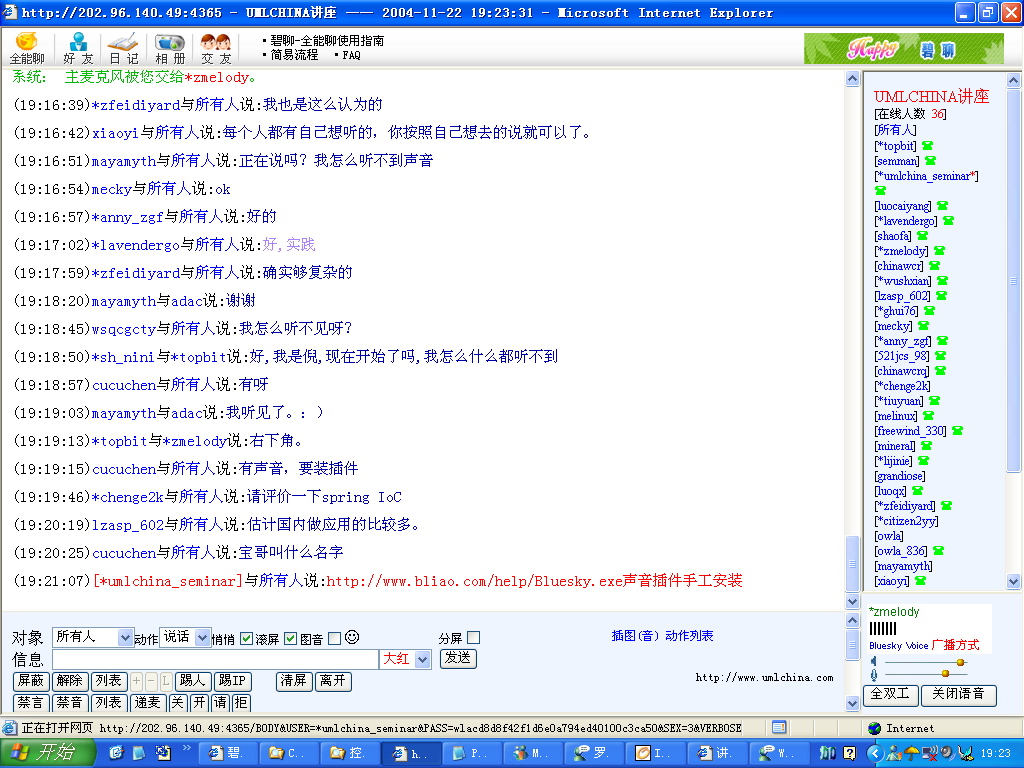Click the speaker volume icon

coord(874,662)
